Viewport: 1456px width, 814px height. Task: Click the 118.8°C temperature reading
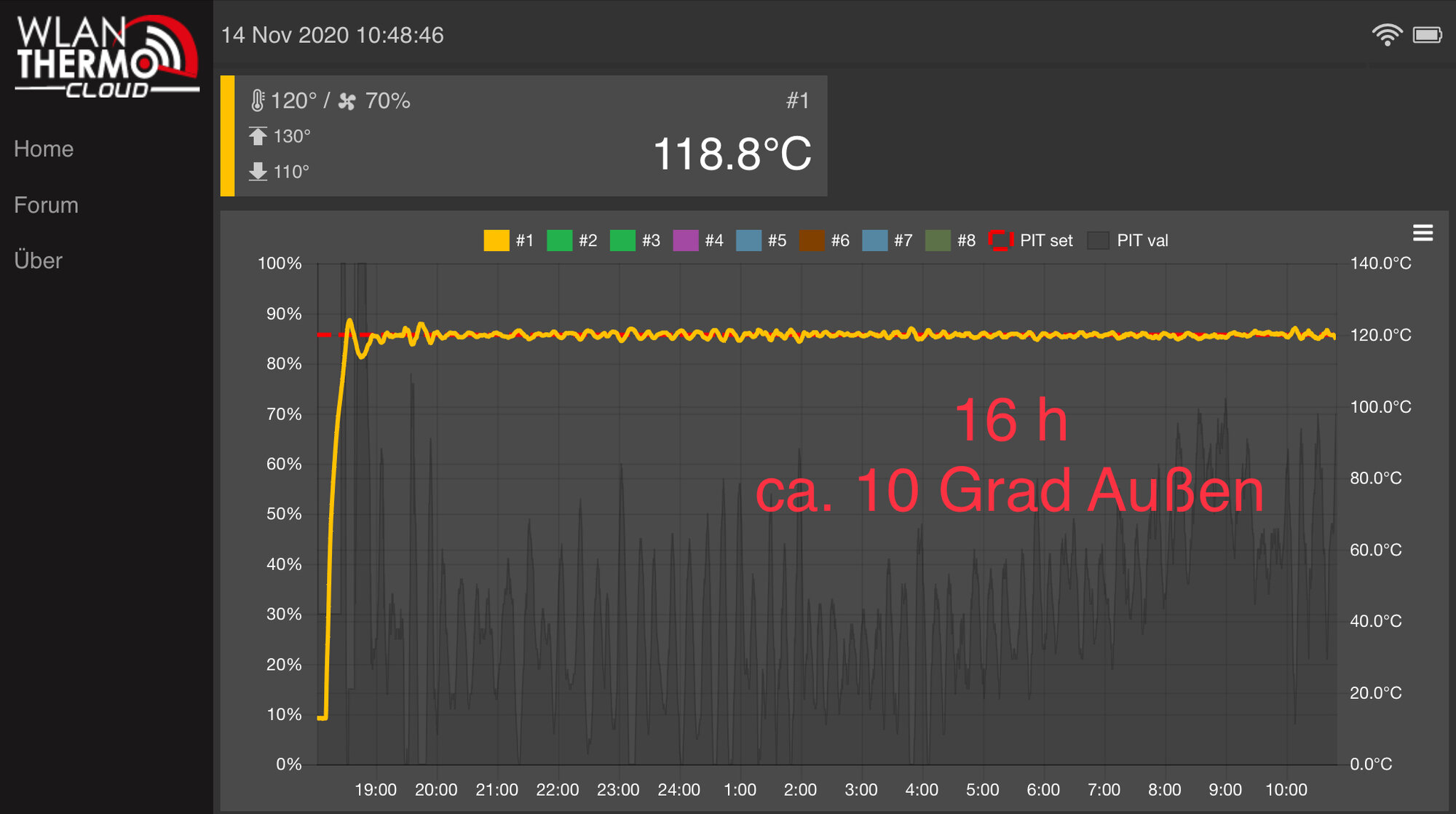[732, 154]
